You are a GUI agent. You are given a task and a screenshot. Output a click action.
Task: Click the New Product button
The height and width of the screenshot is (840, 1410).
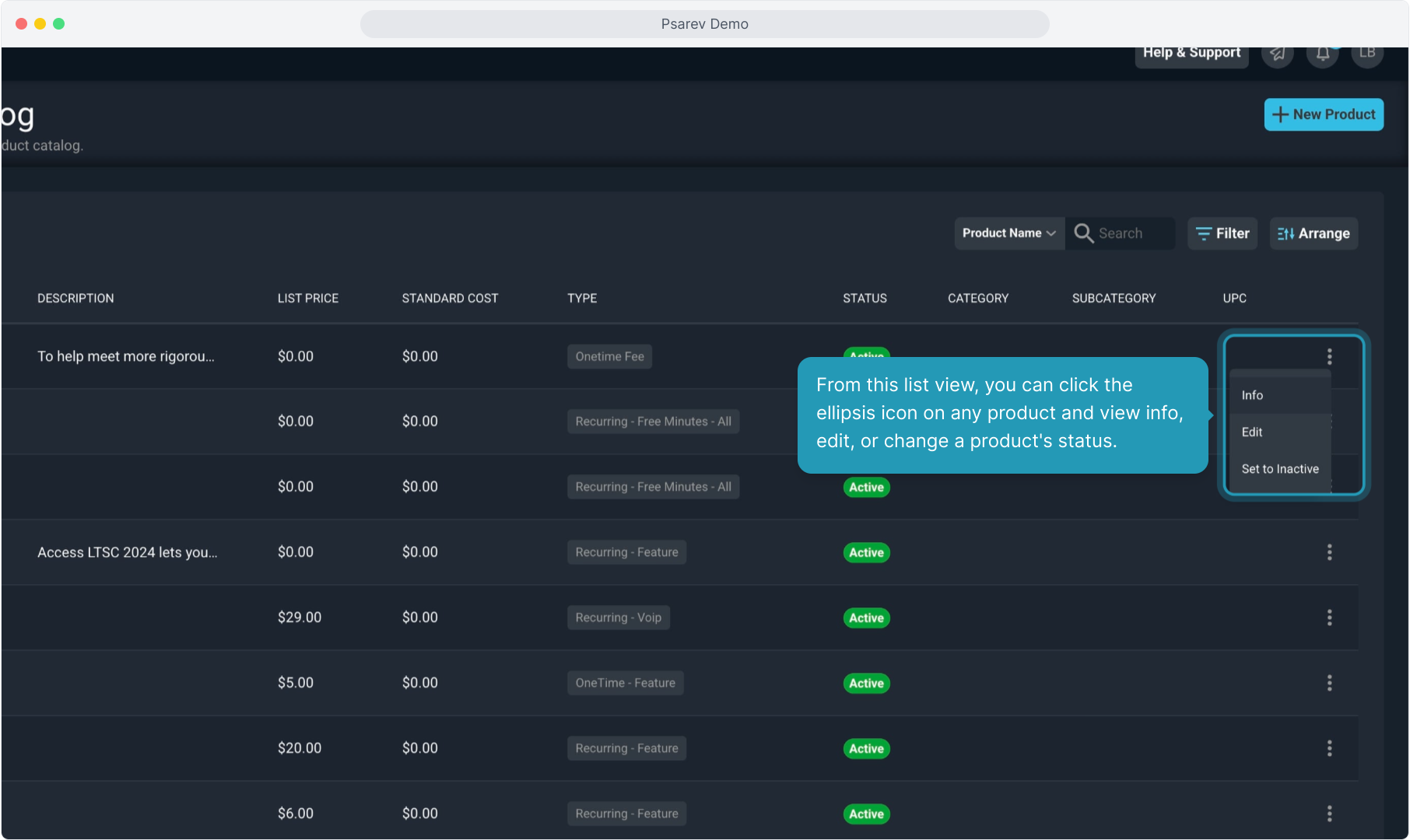[1324, 114]
